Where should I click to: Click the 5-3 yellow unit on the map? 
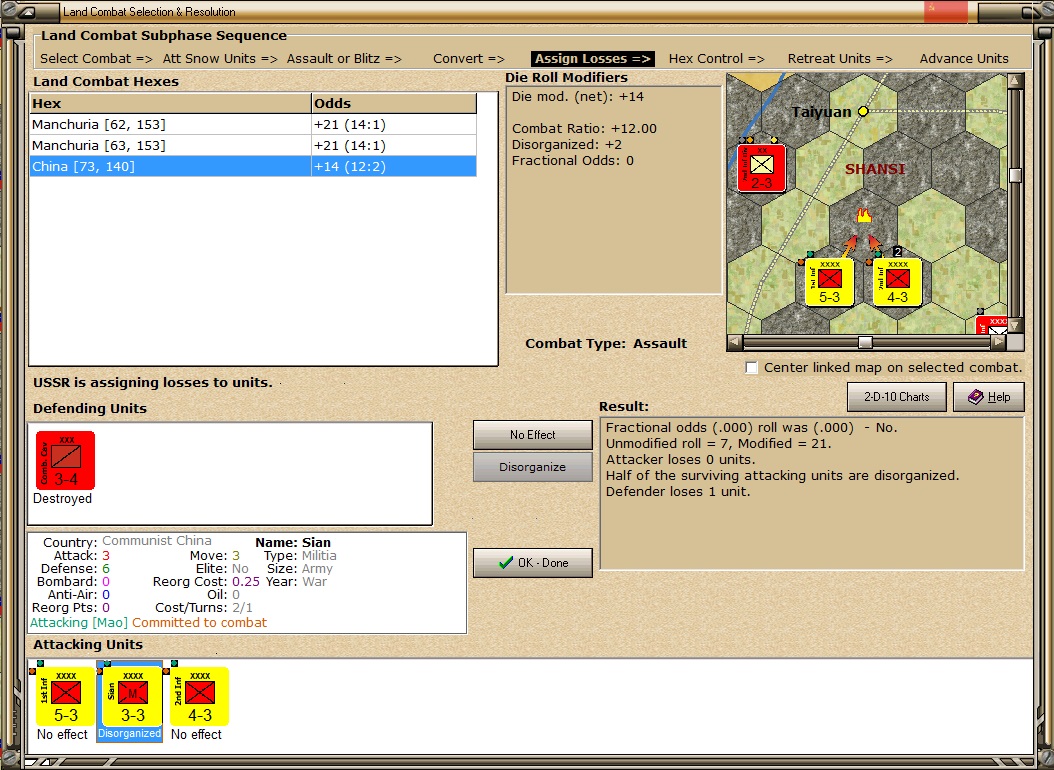(829, 282)
